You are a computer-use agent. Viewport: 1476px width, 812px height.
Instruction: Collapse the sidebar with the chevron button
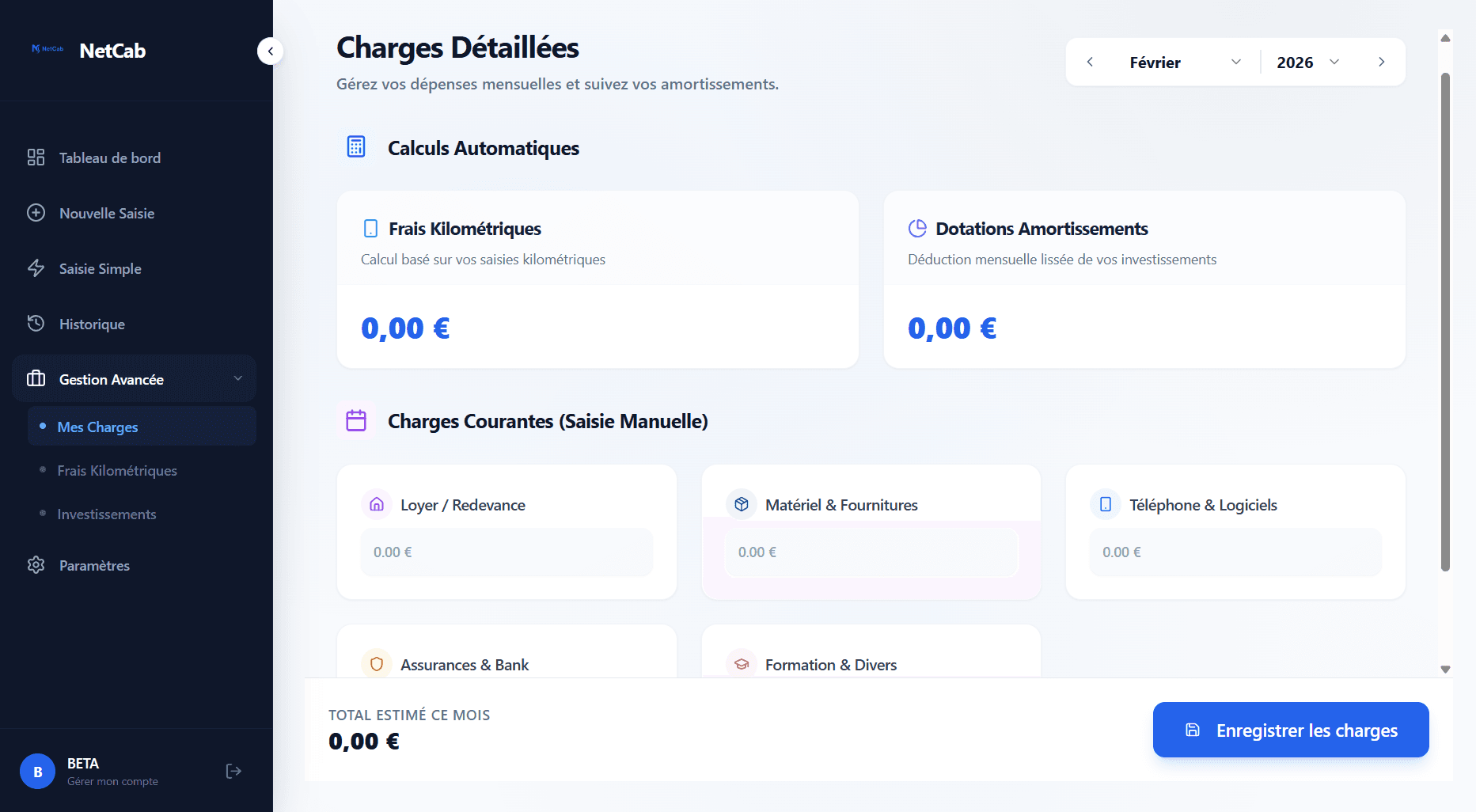click(x=270, y=51)
